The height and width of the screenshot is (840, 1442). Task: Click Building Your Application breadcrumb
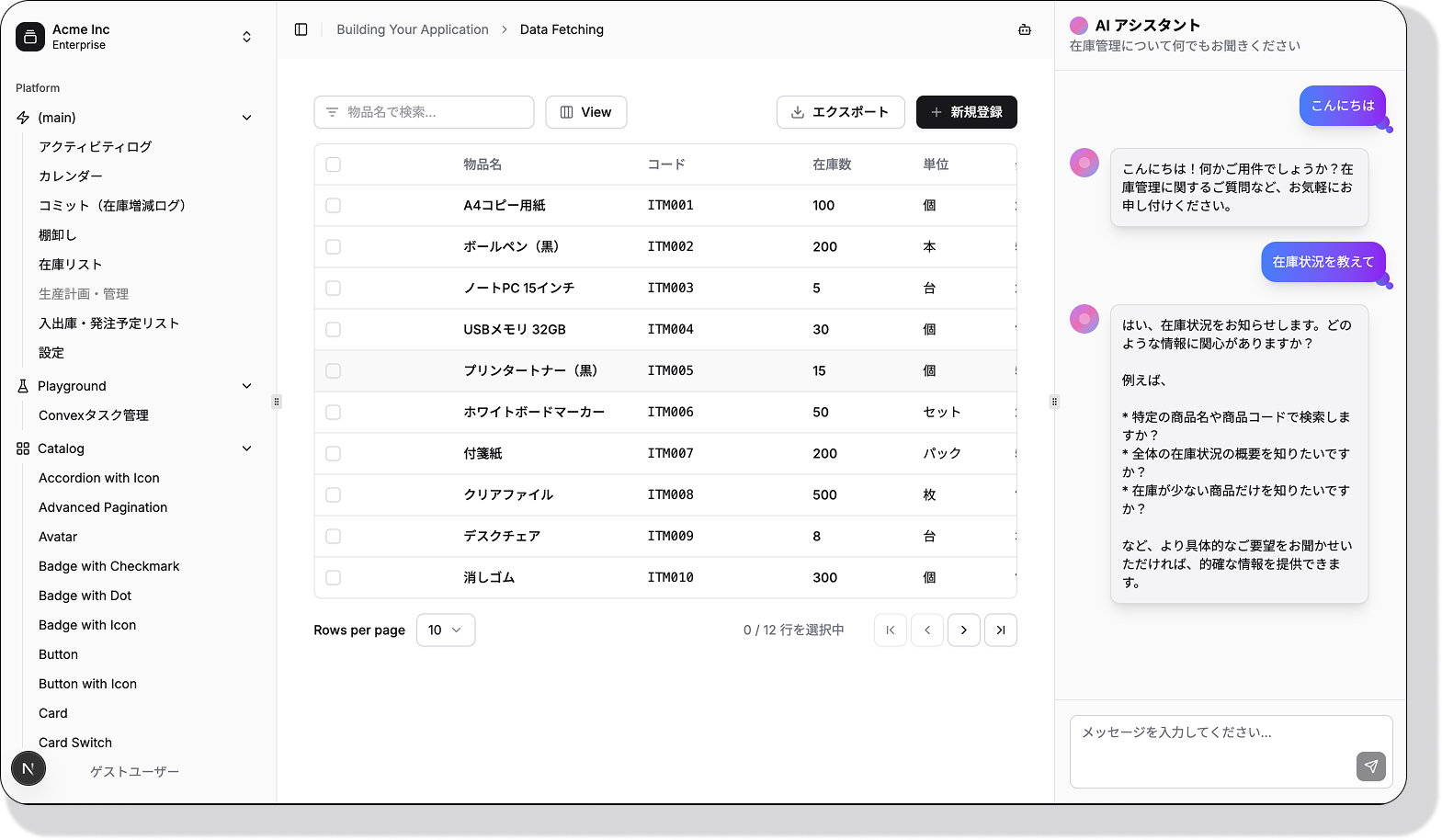point(413,29)
